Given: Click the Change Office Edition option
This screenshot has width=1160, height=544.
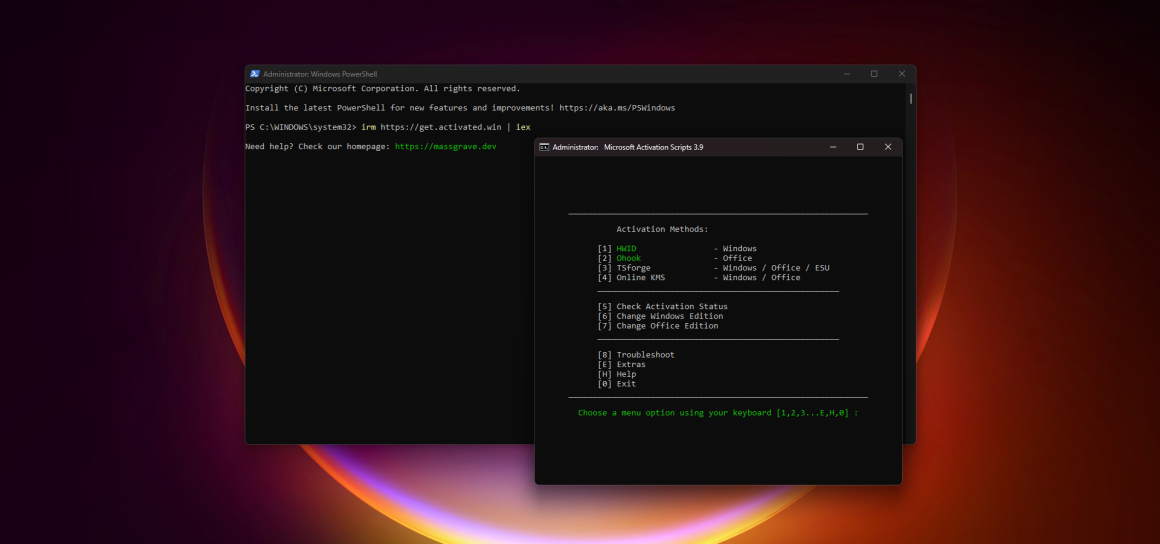Looking at the screenshot, I should pyautogui.click(x=666, y=326).
